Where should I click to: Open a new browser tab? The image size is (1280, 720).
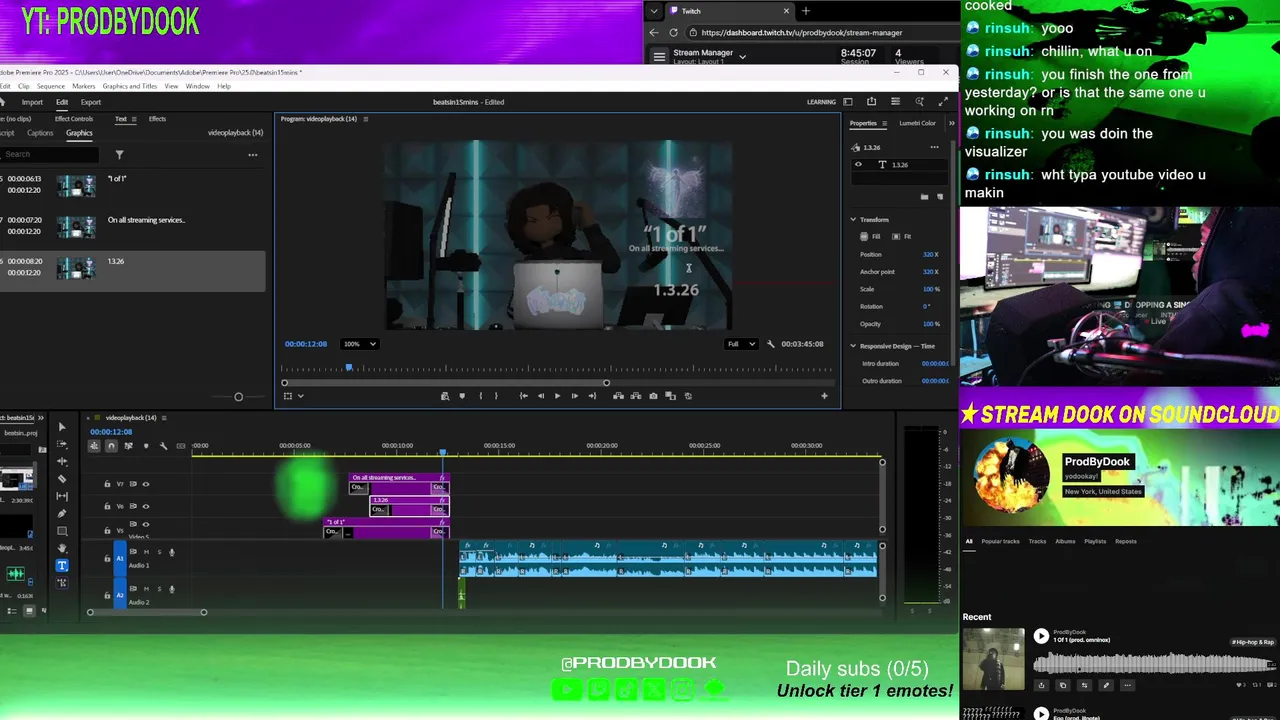click(805, 11)
